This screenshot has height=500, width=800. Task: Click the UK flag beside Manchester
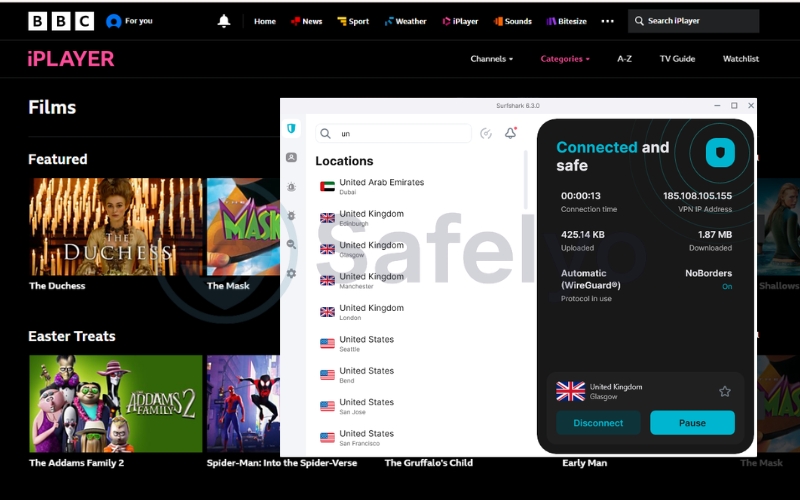(x=327, y=281)
